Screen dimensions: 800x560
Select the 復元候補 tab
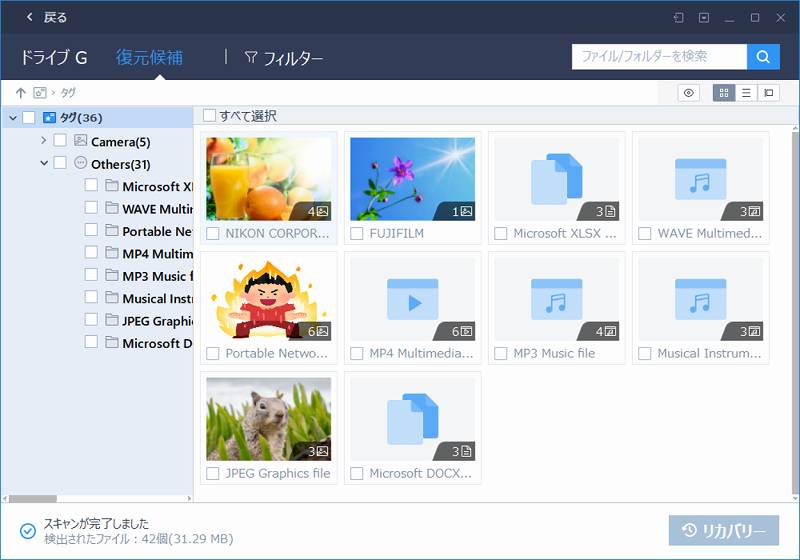(149, 58)
